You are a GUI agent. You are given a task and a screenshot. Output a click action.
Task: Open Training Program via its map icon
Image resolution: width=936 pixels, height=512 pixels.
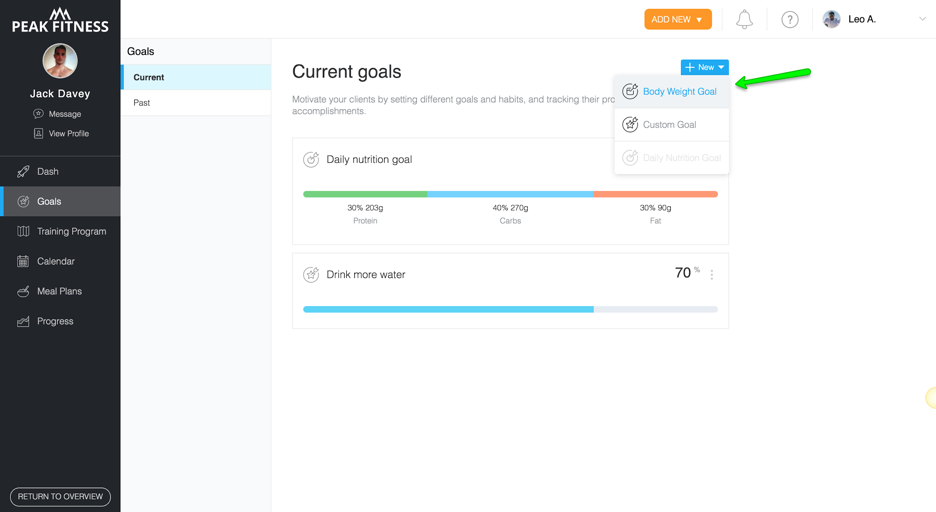tap(23, 231)
